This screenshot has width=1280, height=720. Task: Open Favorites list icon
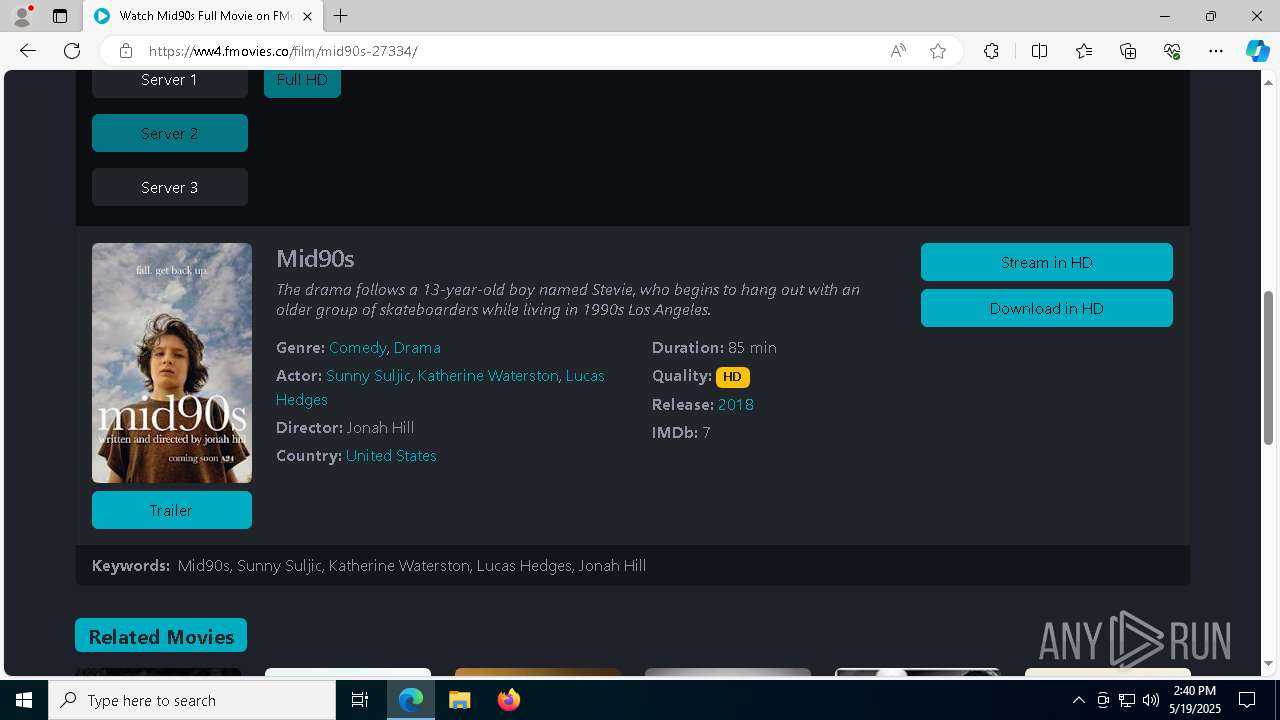(1084, 51)
